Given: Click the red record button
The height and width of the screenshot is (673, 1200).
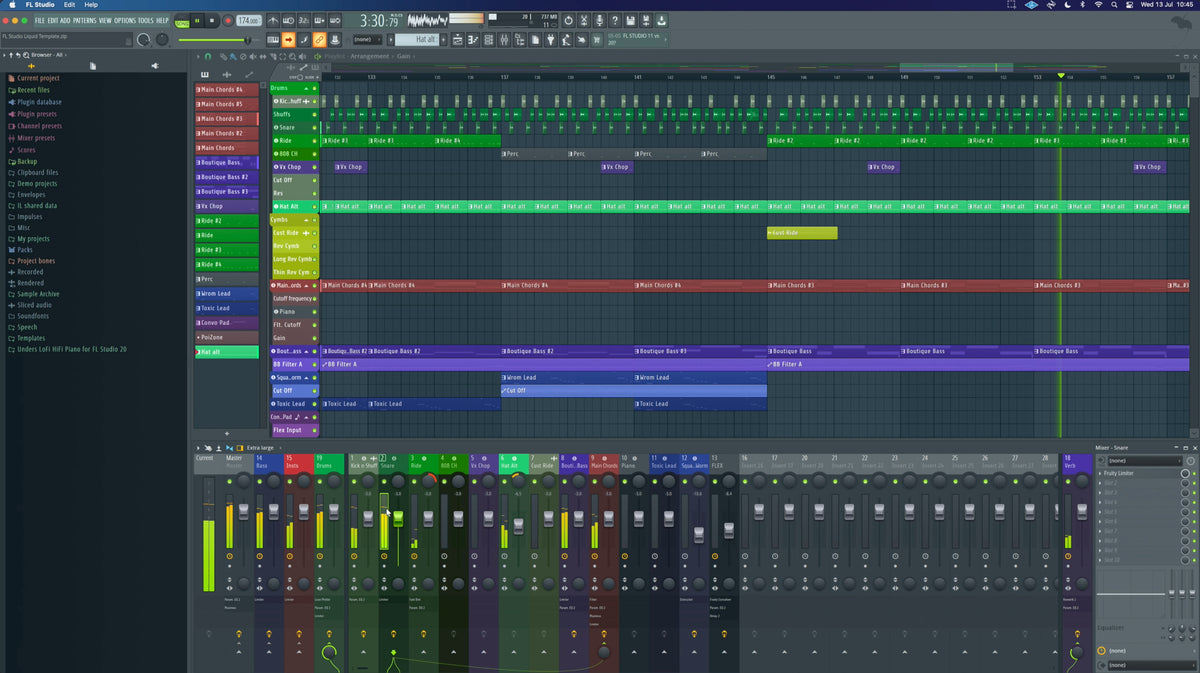Looking at the screenshot, I should click(228, 20).
